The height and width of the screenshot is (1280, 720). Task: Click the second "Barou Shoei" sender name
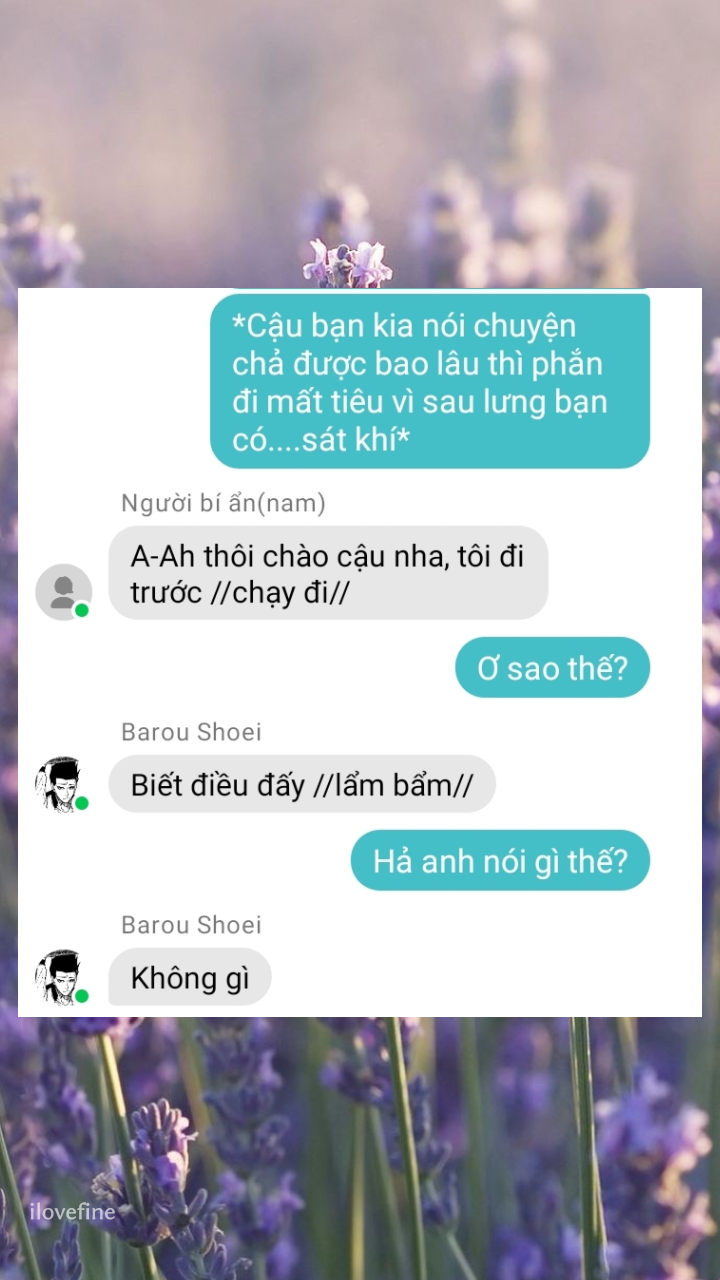click(191, 925)
